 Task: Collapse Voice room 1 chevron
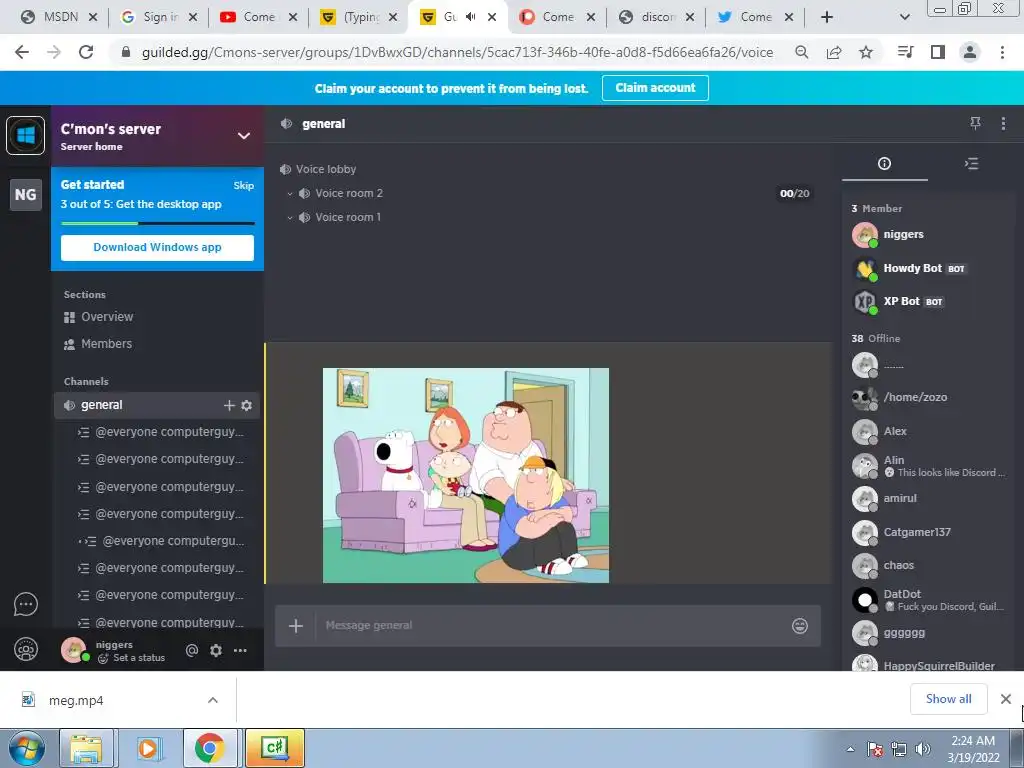point(290,217)
